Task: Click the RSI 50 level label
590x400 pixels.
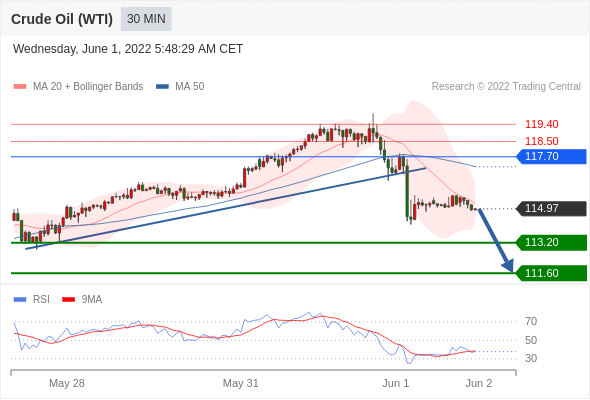Action: pyautogui.click(x=531, y=340)
